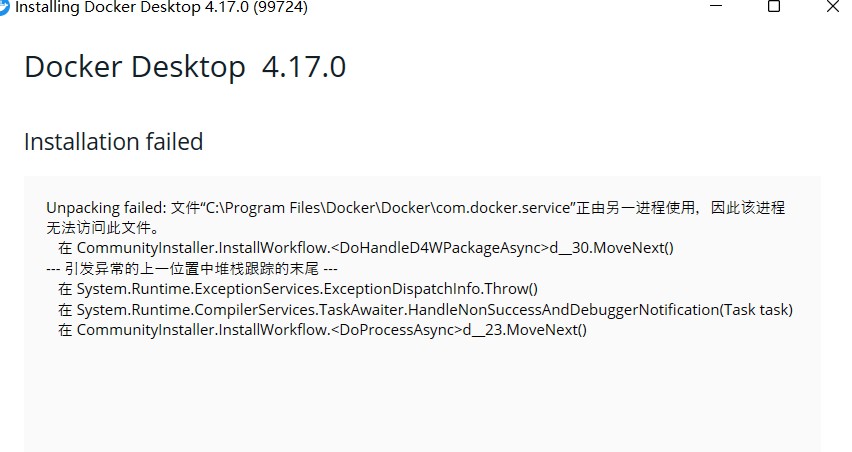Click the Docker Desktop heading text
This screenshot has width=852, height=452.
tap(135, 67)
